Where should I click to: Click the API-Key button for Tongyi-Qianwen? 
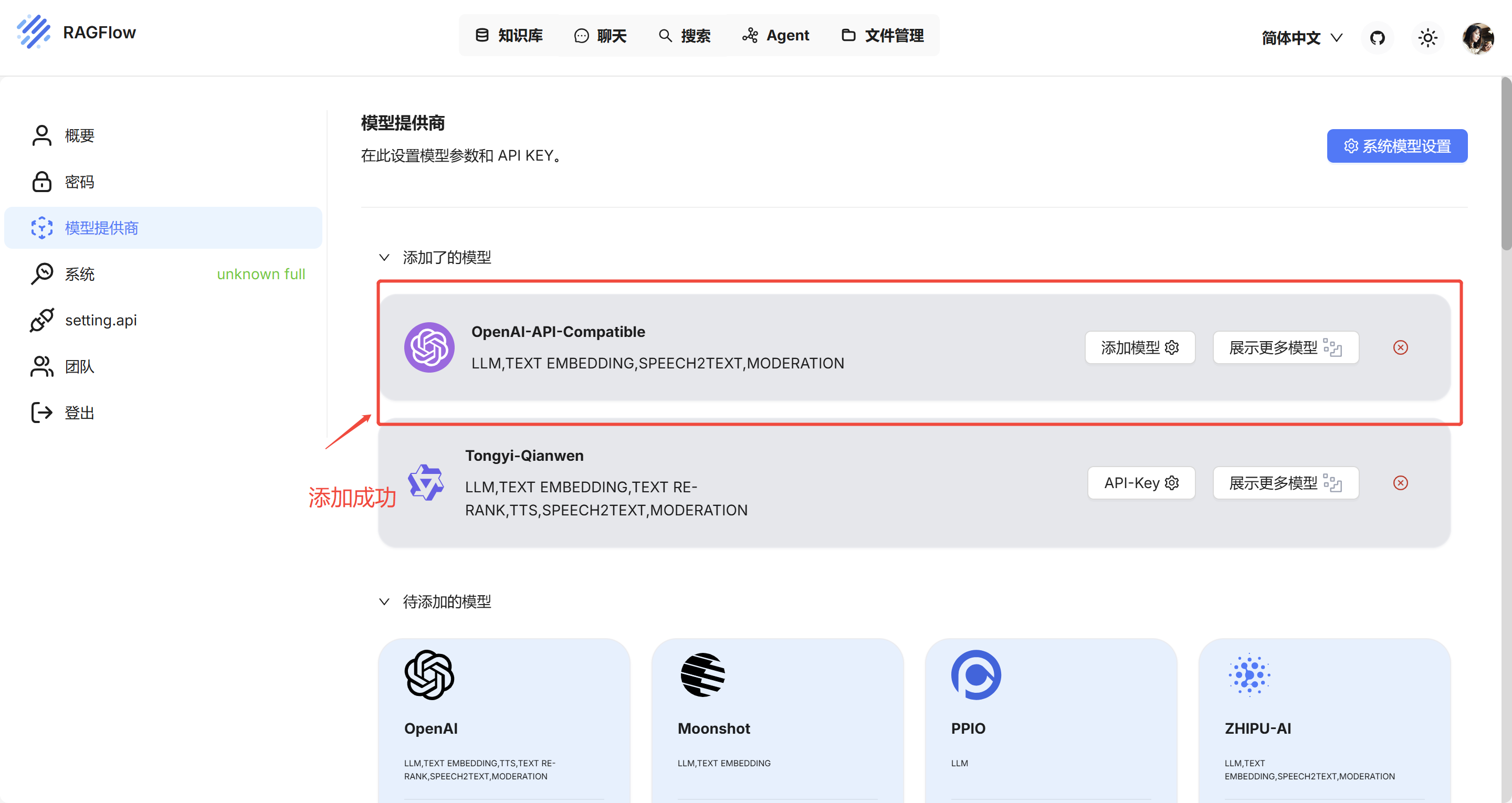click(1141, 482)
